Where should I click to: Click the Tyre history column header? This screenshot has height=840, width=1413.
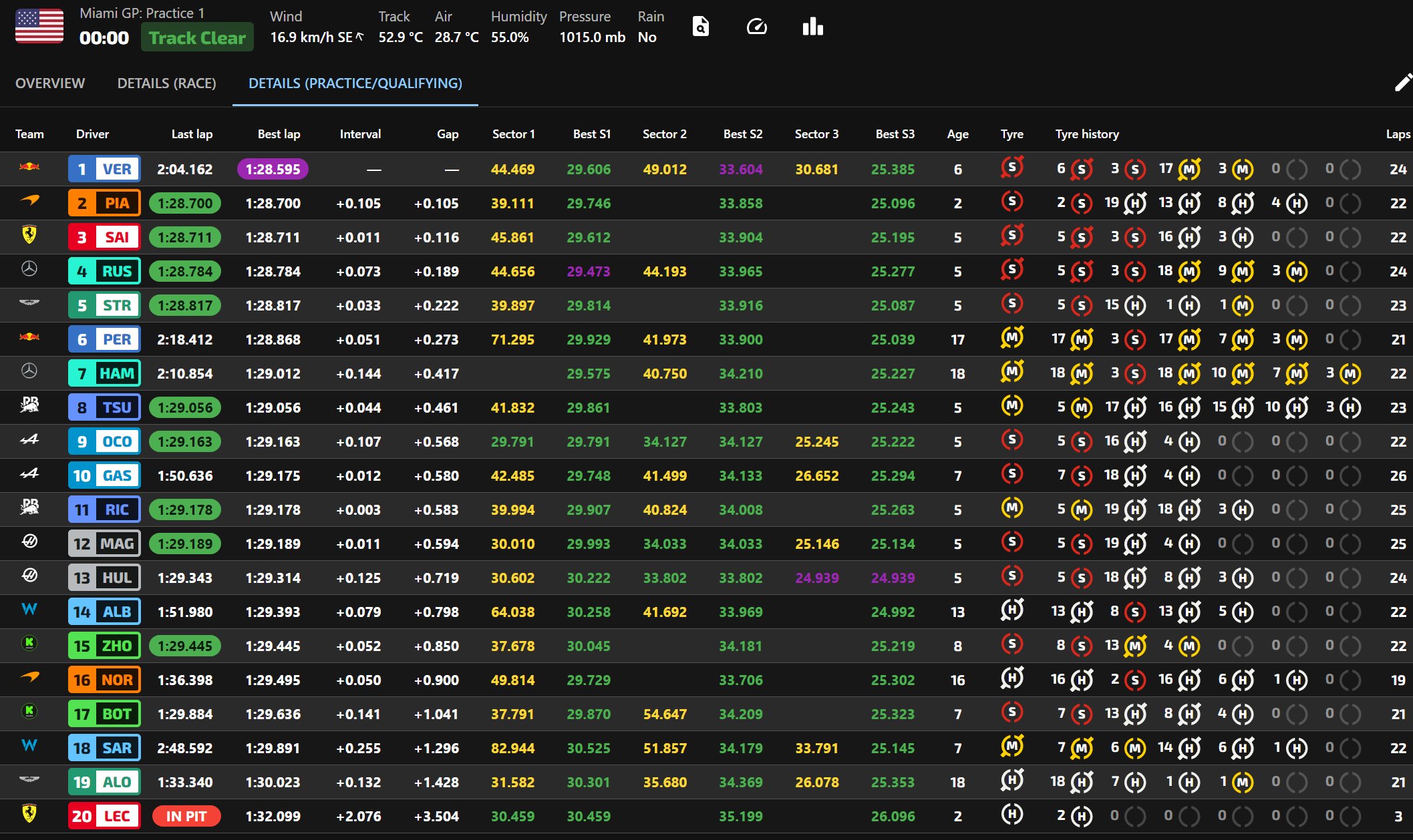(1086, 134)
